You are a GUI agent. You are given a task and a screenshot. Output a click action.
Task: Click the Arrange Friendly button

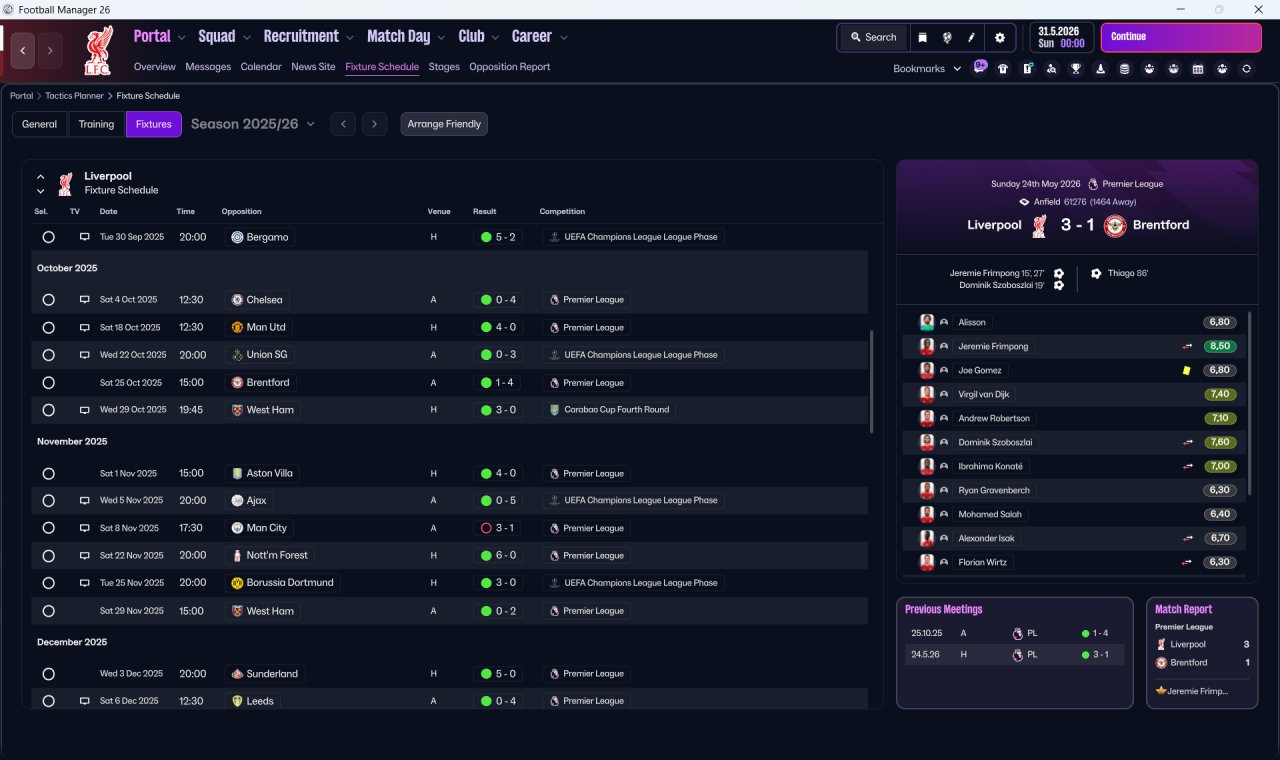click(x=444, y=124)
